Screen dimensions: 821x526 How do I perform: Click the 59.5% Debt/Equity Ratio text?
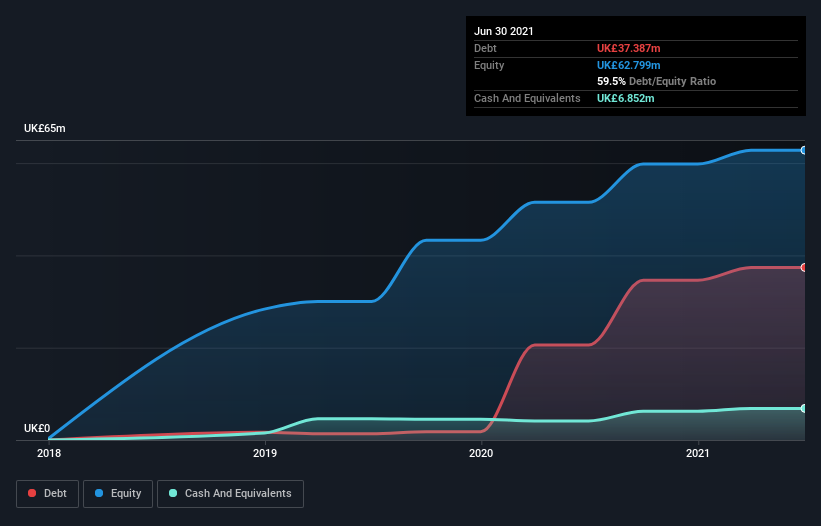click(x=657, y=81)
